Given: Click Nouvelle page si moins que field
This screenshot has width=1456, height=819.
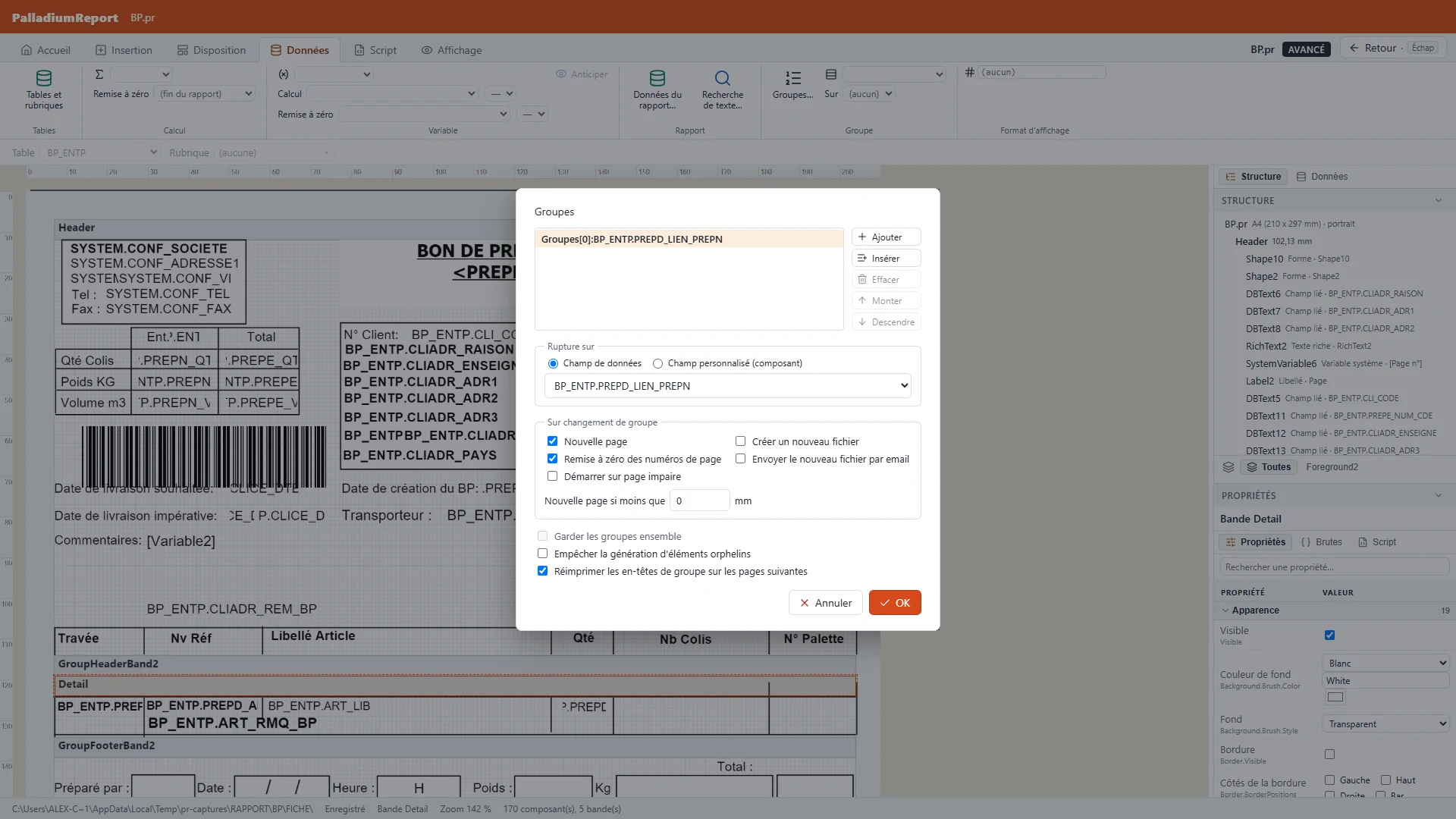Looking at the screenshot, I should pyautogui.click(x=699, y=500).
